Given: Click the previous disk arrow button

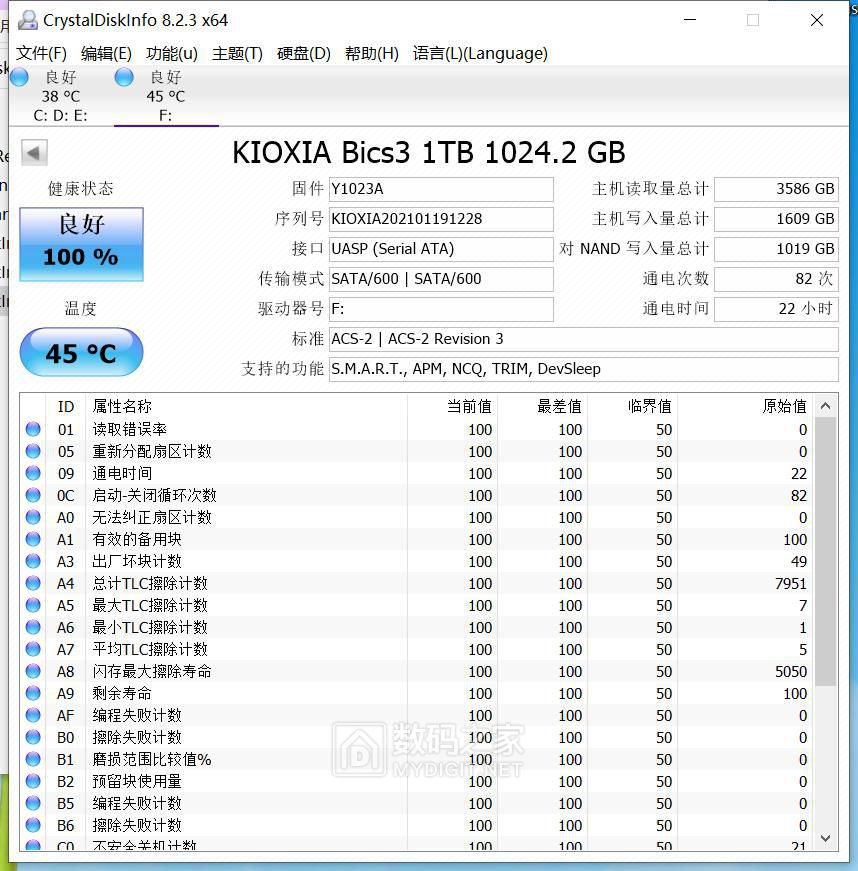Looking at the screenshot, I should point(34,152).
